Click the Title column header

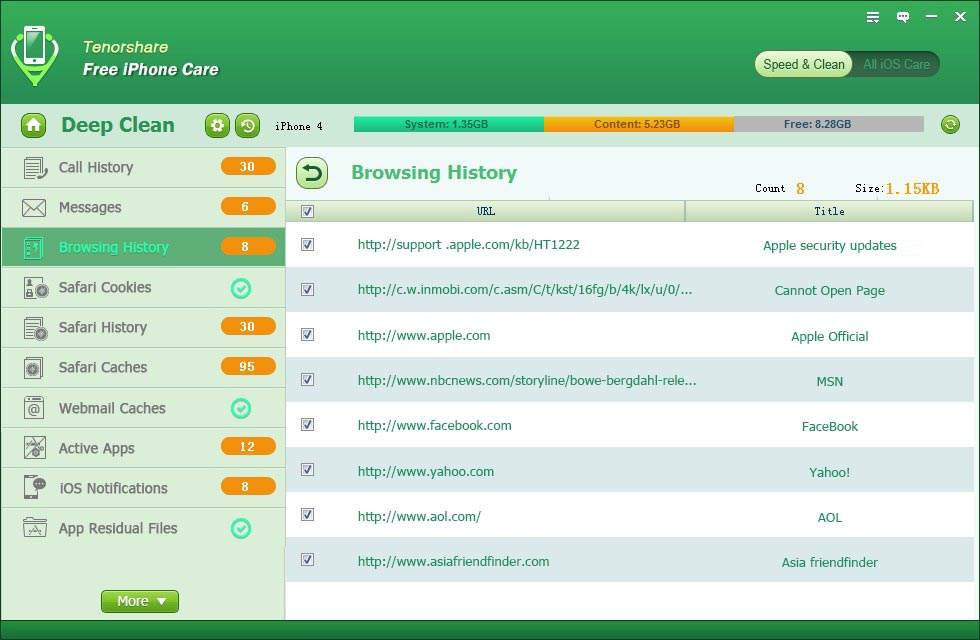click(x=829, y=211)
